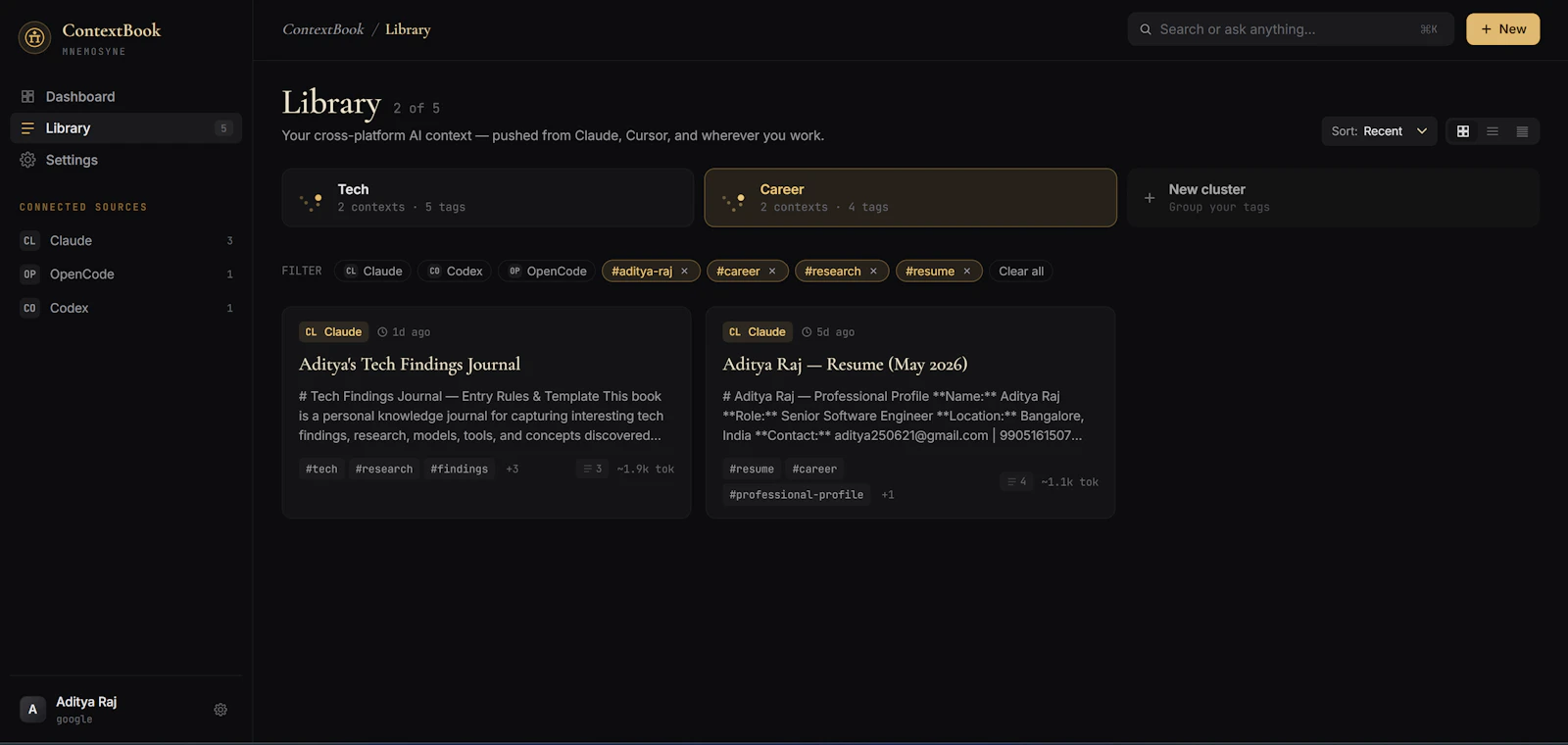
Task: Click the ~1.1k tok text
Action: pyautogui.click(x=1070, y=482)
